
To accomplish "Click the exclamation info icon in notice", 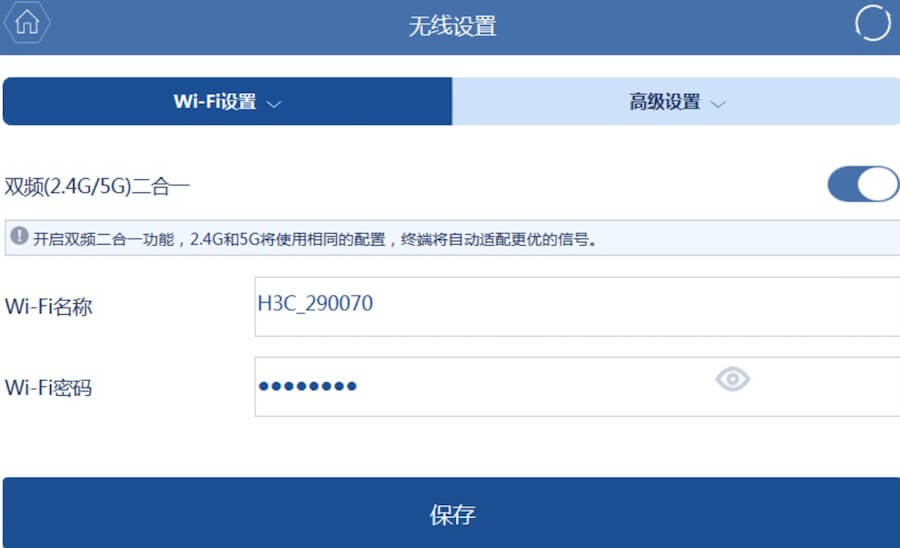I will [19, 239].
